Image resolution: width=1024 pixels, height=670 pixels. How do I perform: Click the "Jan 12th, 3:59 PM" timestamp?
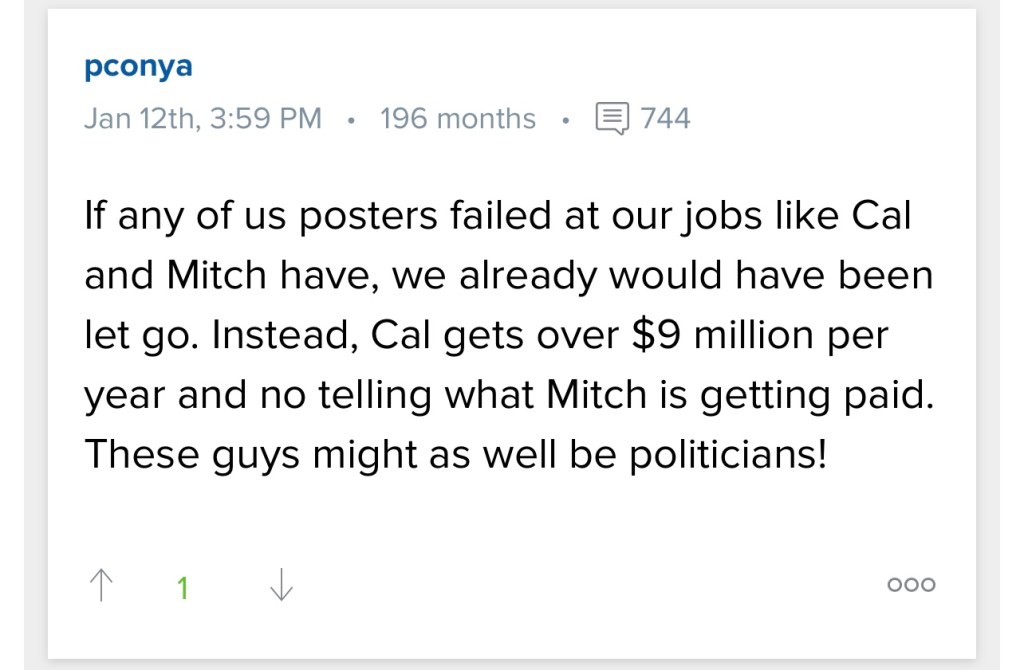[203, 118]
